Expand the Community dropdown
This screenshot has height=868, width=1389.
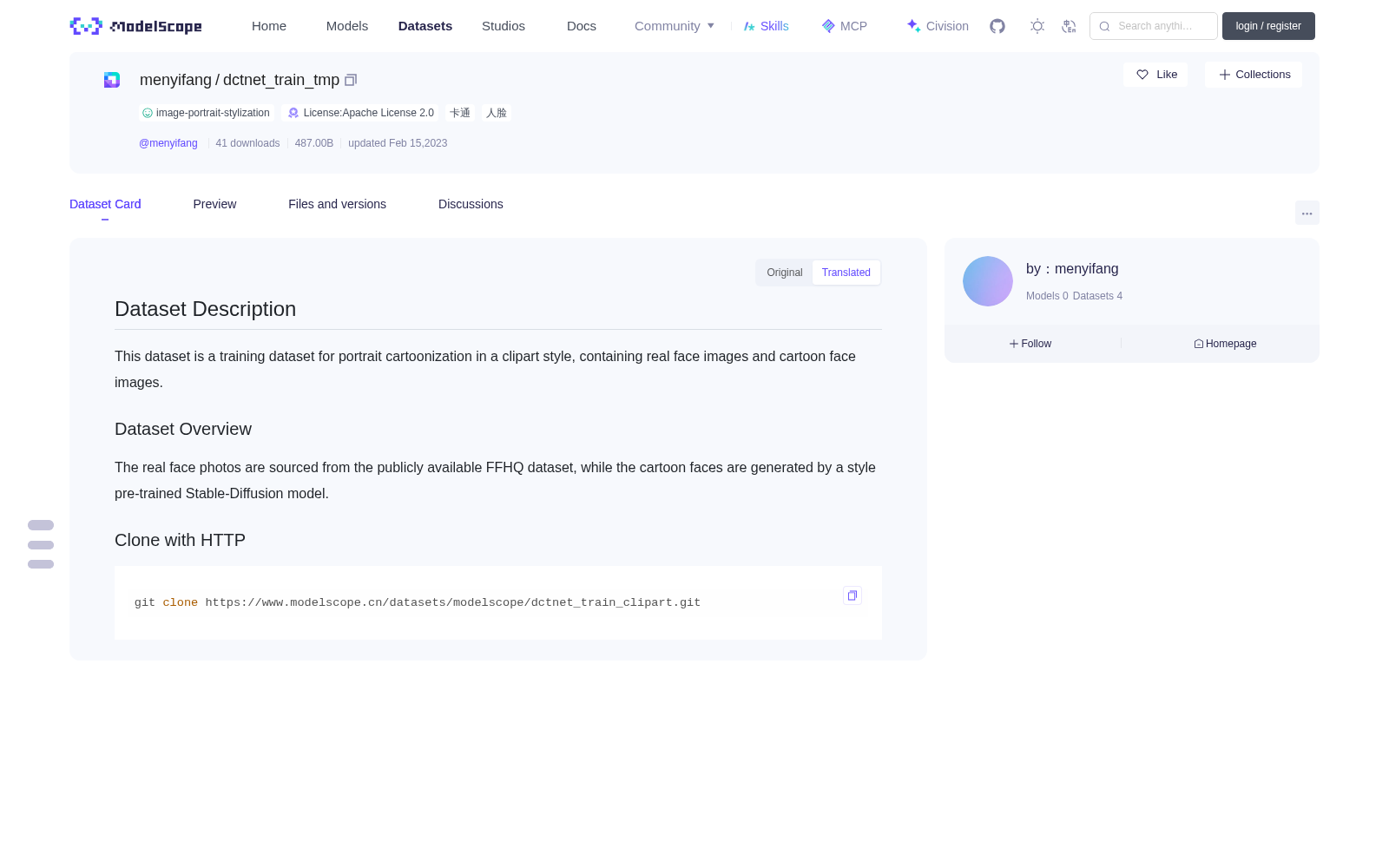click(x=675, y=26)
